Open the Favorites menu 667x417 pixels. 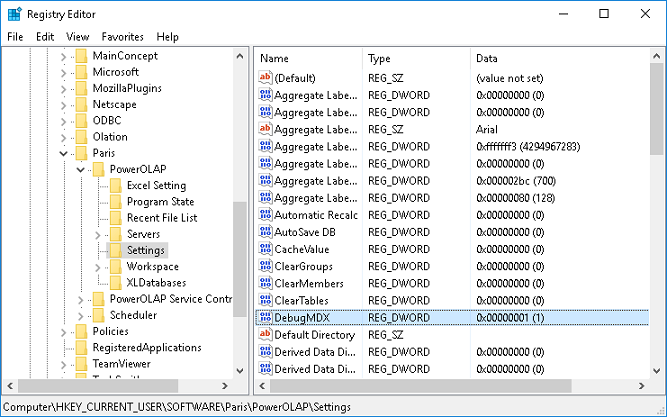(123, 37)
